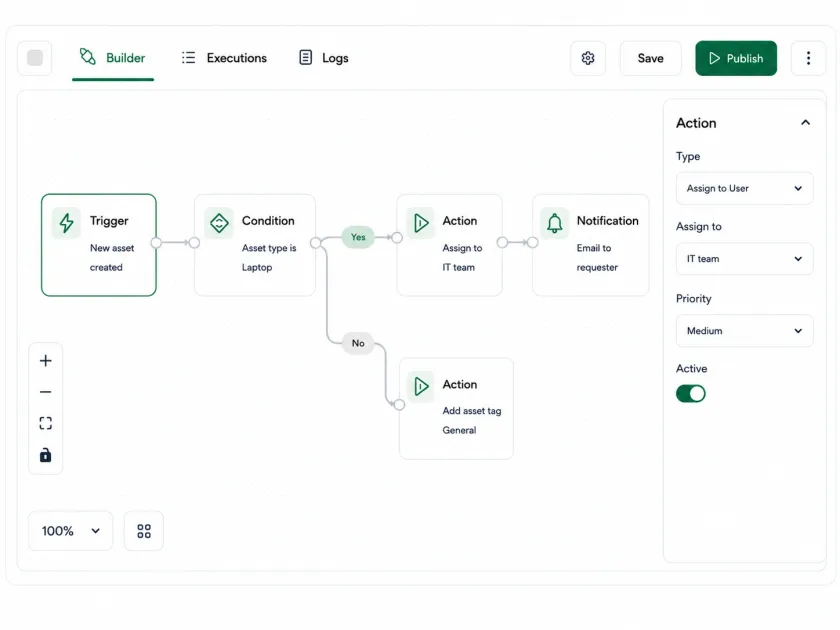Click the Save button
This screenshot has width=840, height=630.
[650, 58]
